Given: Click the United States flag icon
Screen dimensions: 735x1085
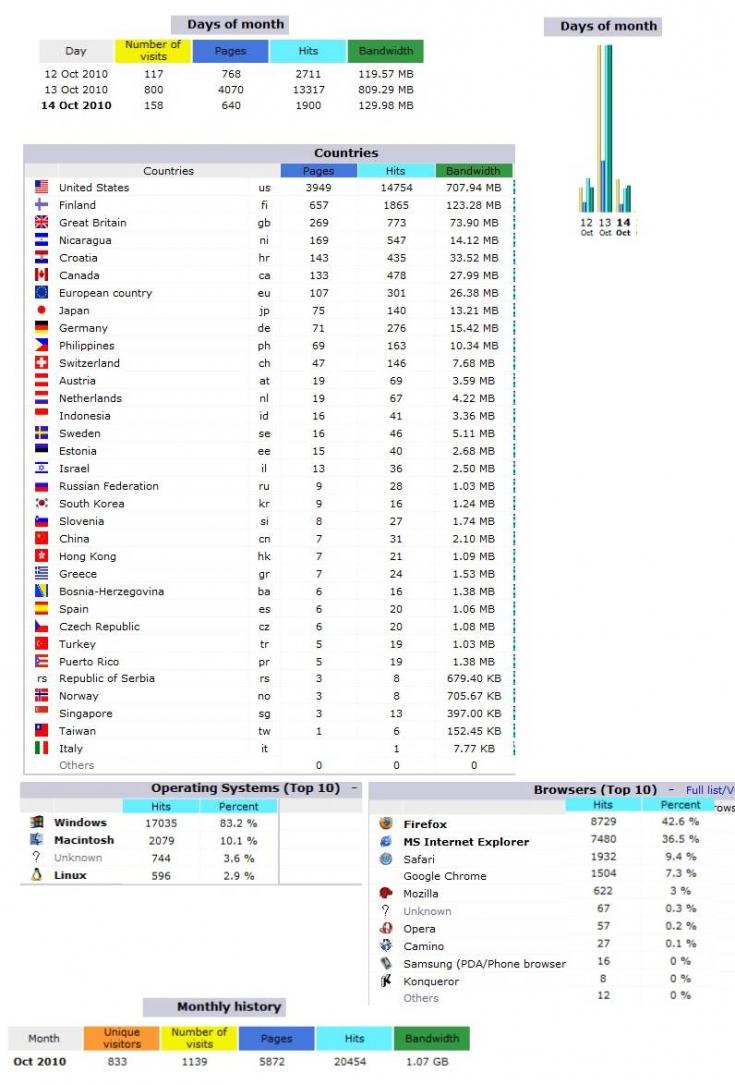Looking at the screenshot, I should coord(41,187).
